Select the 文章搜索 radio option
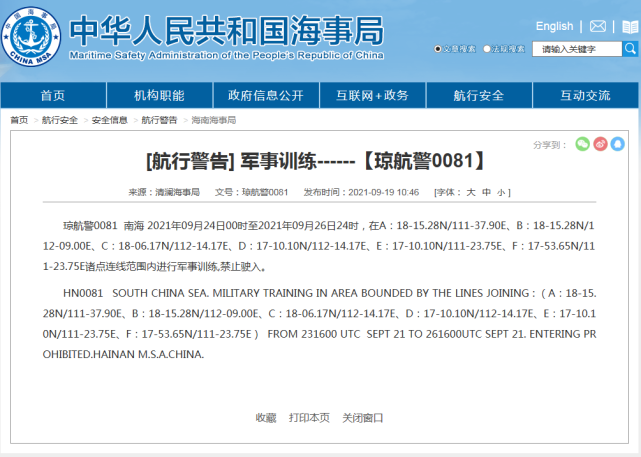641x457 pixels. tap(438, 49)
